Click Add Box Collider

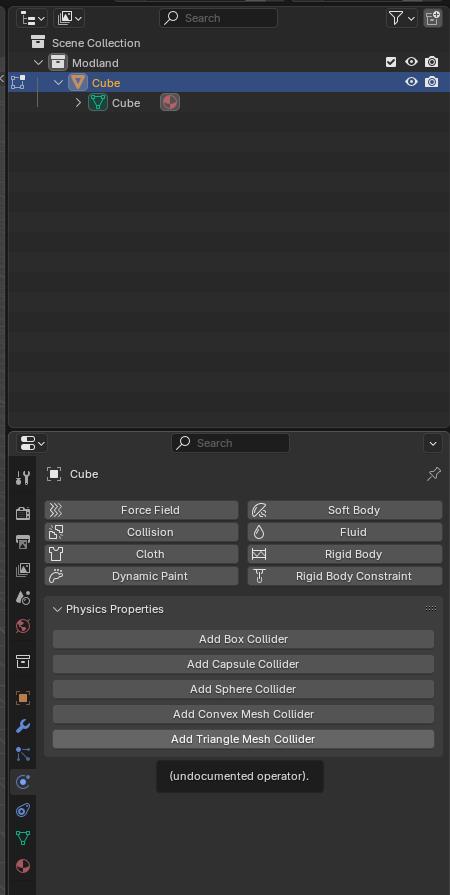point(243,639)
